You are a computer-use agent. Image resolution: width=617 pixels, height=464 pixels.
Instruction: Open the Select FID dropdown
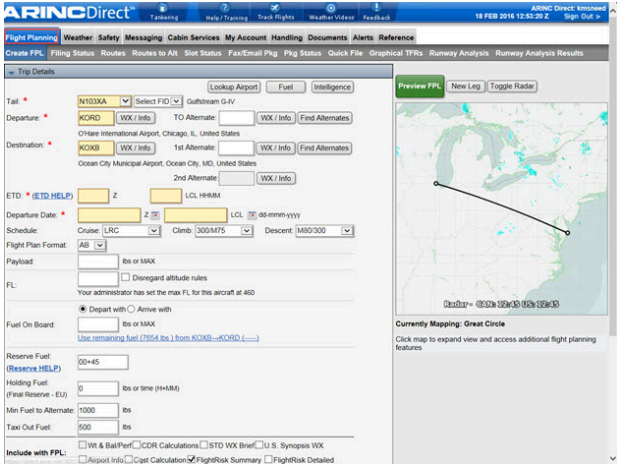pos(158,101)
